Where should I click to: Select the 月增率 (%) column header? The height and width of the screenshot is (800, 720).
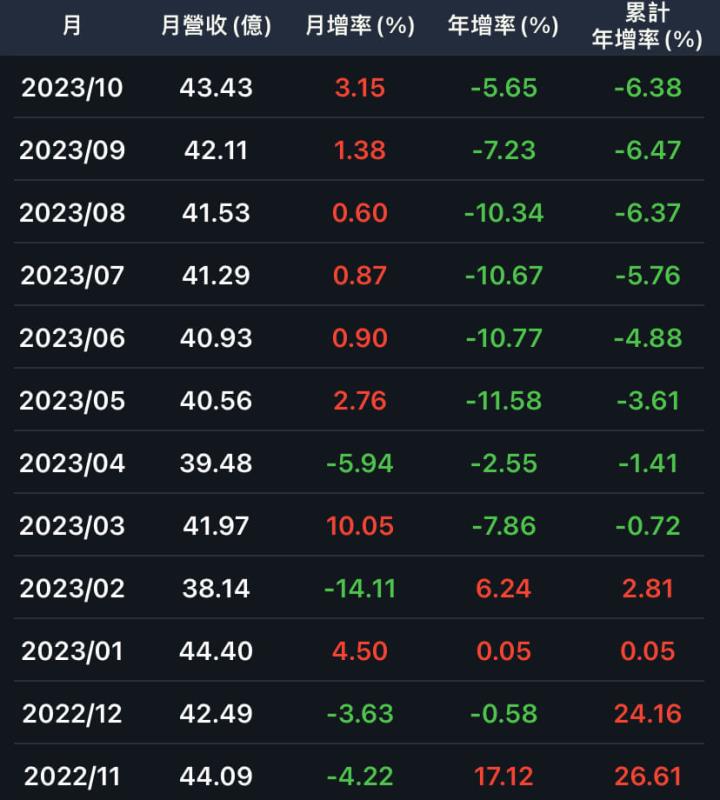pyautogui.click(x=360, y=26)
